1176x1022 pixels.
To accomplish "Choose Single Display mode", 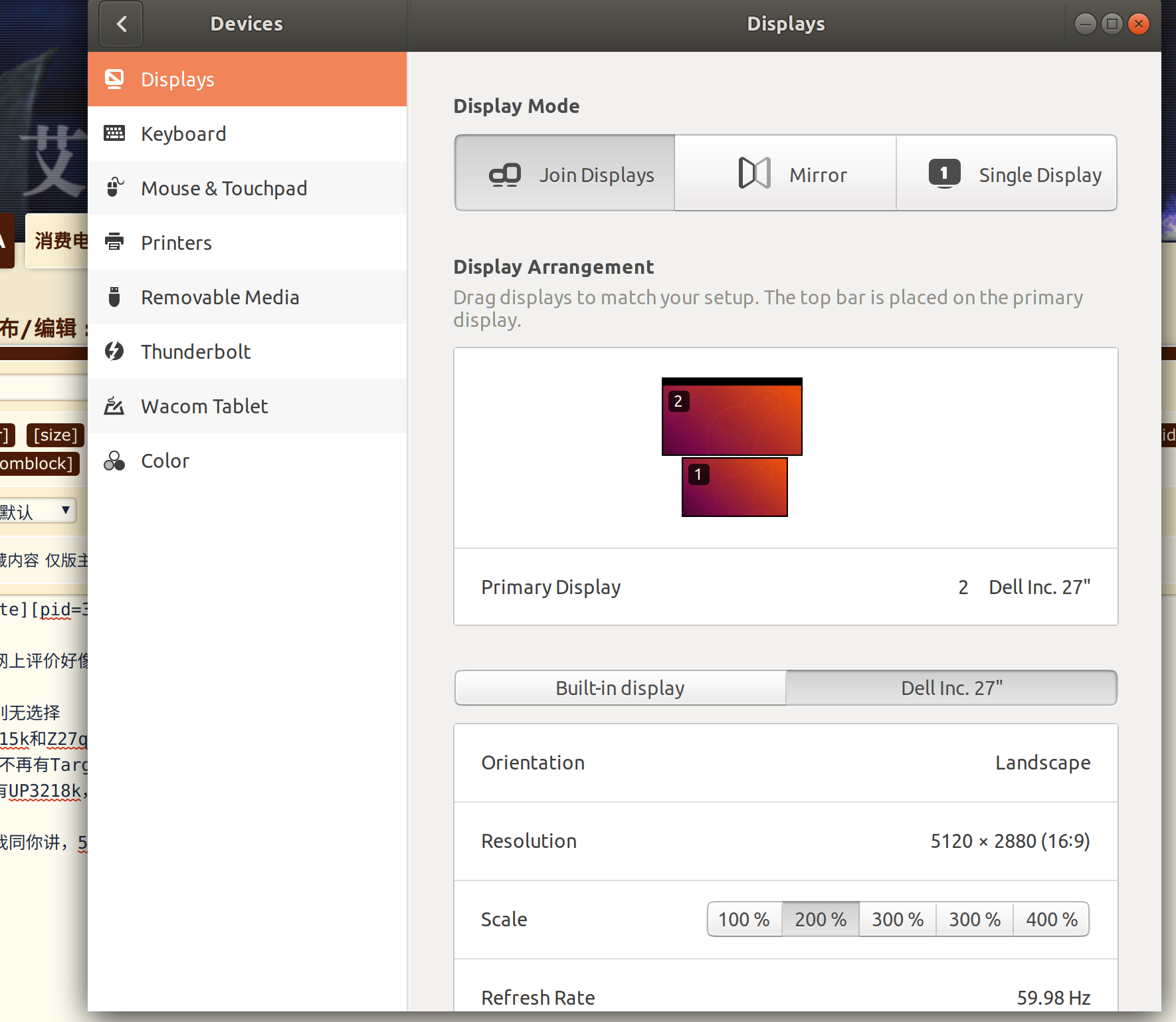I will tap(1007, 173).
